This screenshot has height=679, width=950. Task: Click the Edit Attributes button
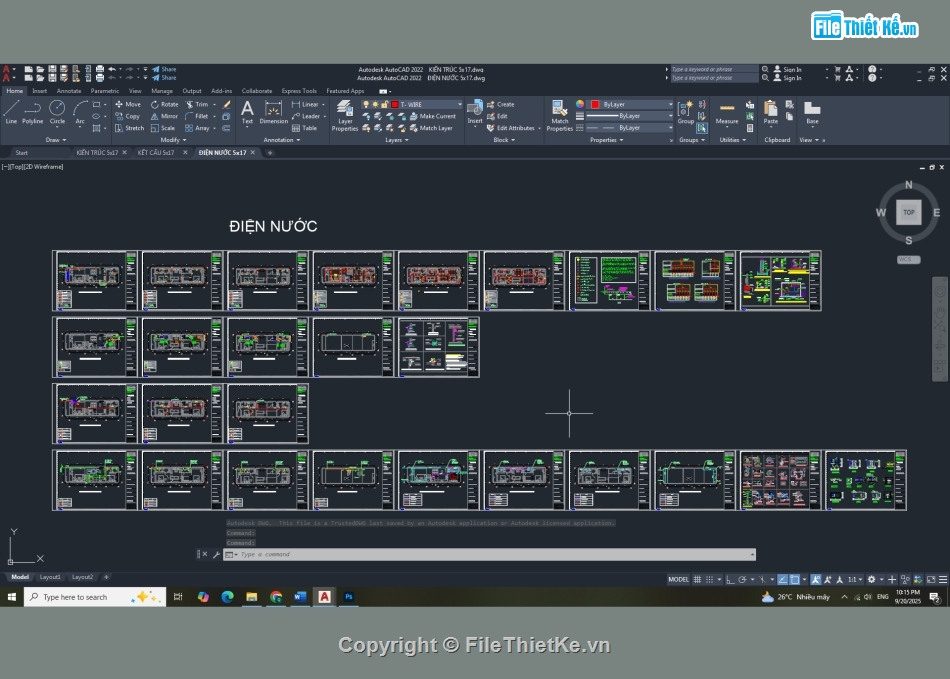515,128
